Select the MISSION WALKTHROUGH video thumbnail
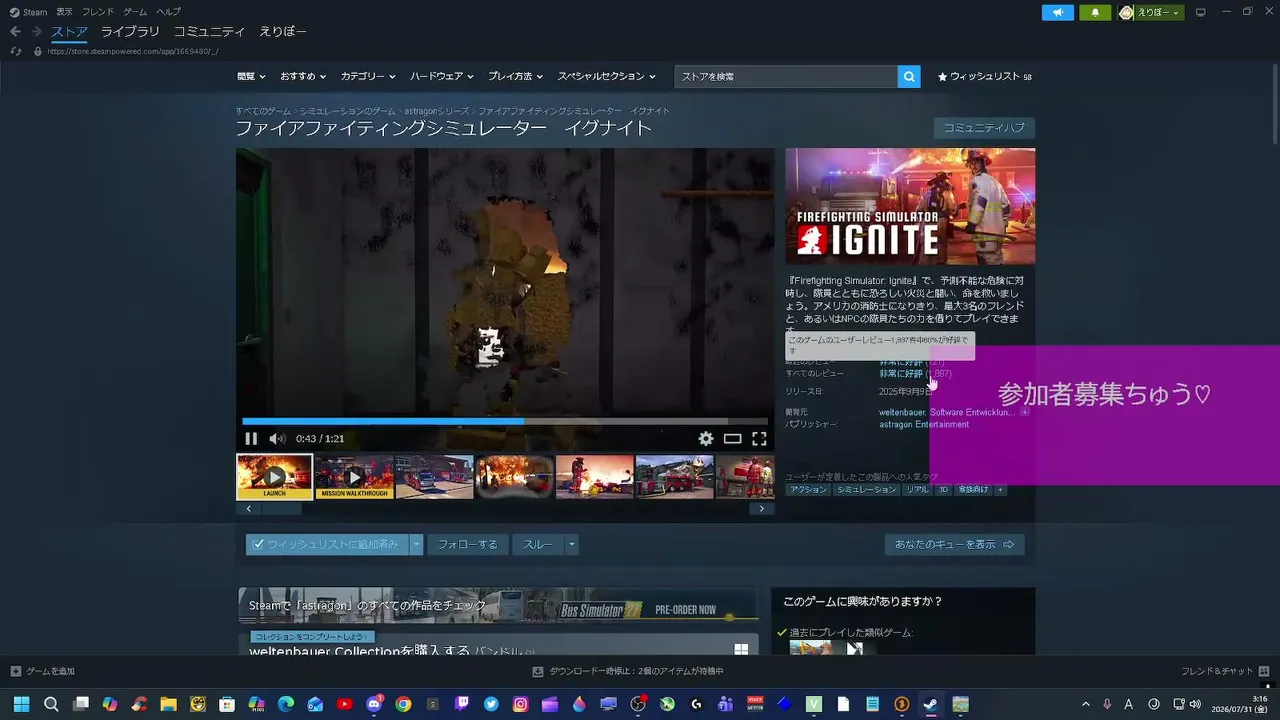 click(354, 477)
